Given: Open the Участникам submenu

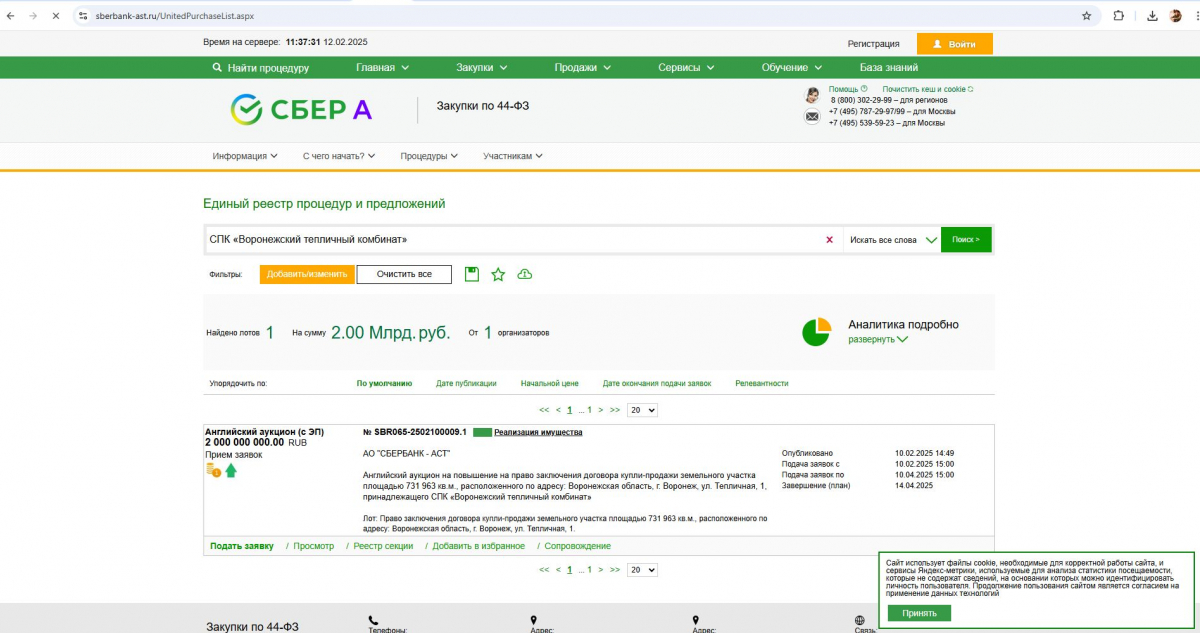Looking at the screenshot, I should (x=513, y=156).
